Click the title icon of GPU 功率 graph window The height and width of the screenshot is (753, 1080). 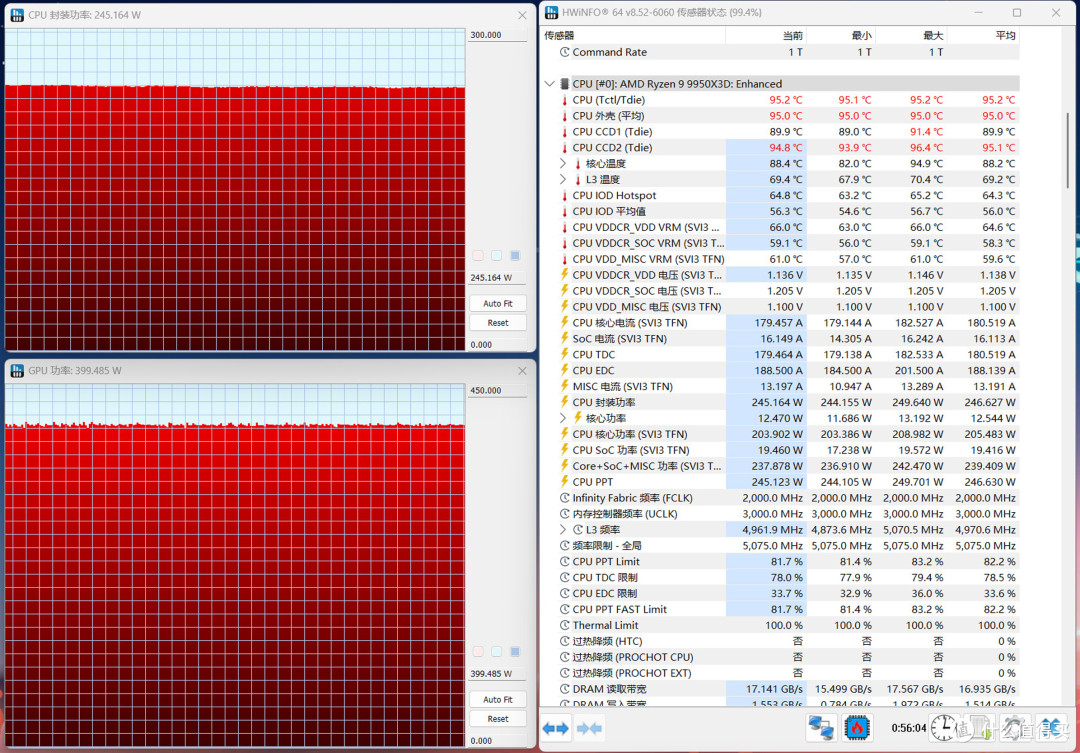click(x=17, y=371)
